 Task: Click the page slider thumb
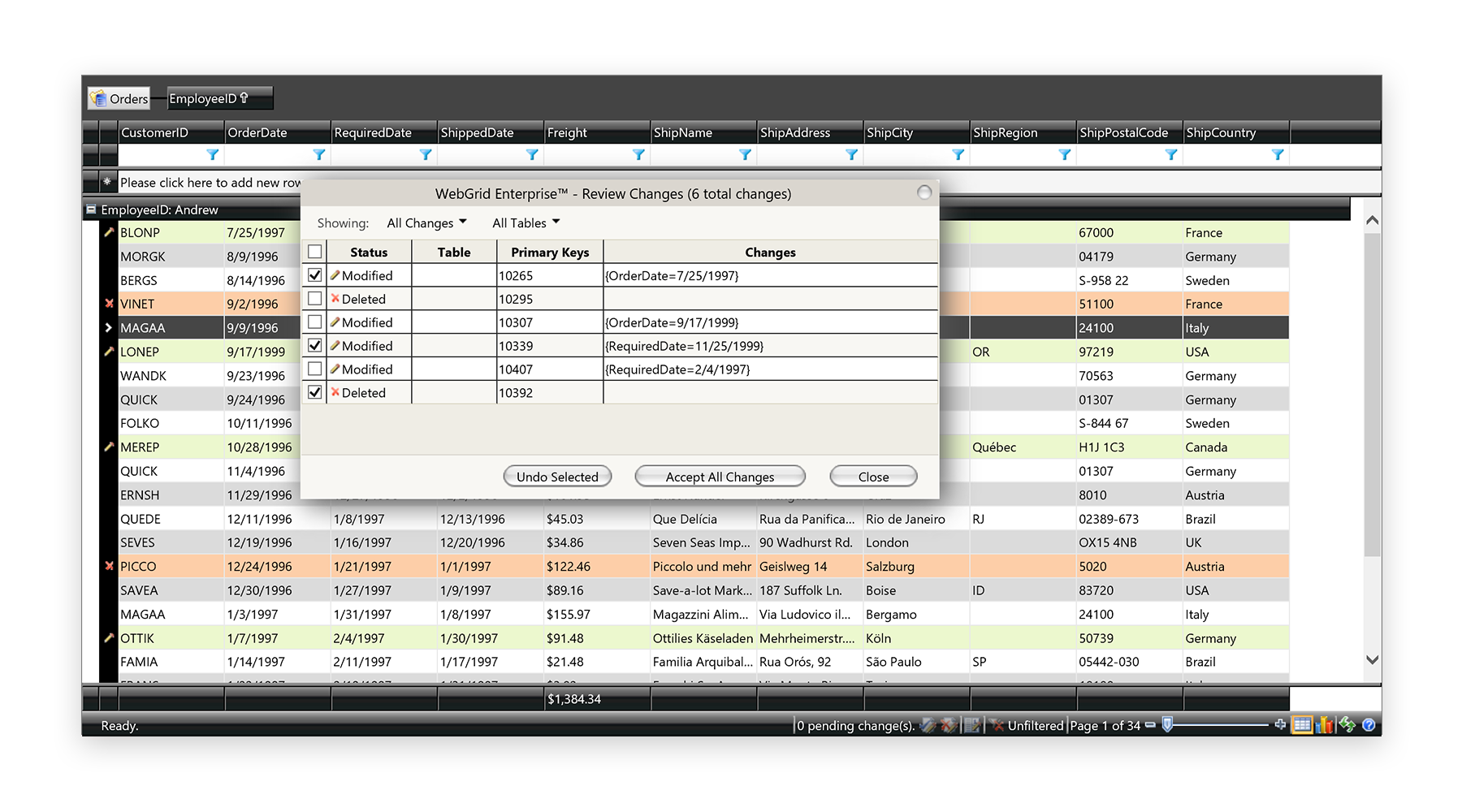tap(1167, 724)
